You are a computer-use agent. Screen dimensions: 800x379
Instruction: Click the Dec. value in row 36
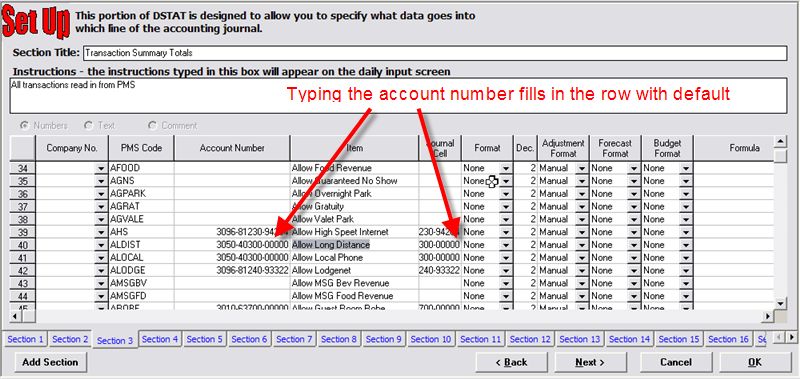[526, 194]
